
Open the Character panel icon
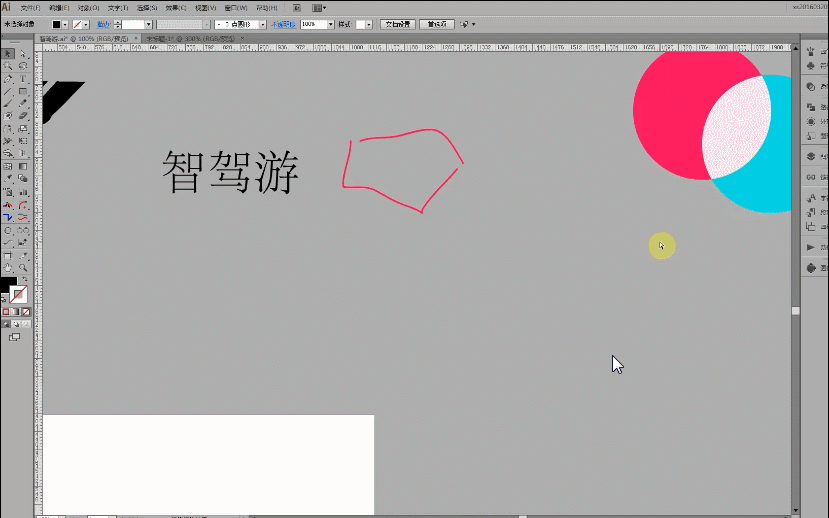pyautogui.click(x=810, y=198)
